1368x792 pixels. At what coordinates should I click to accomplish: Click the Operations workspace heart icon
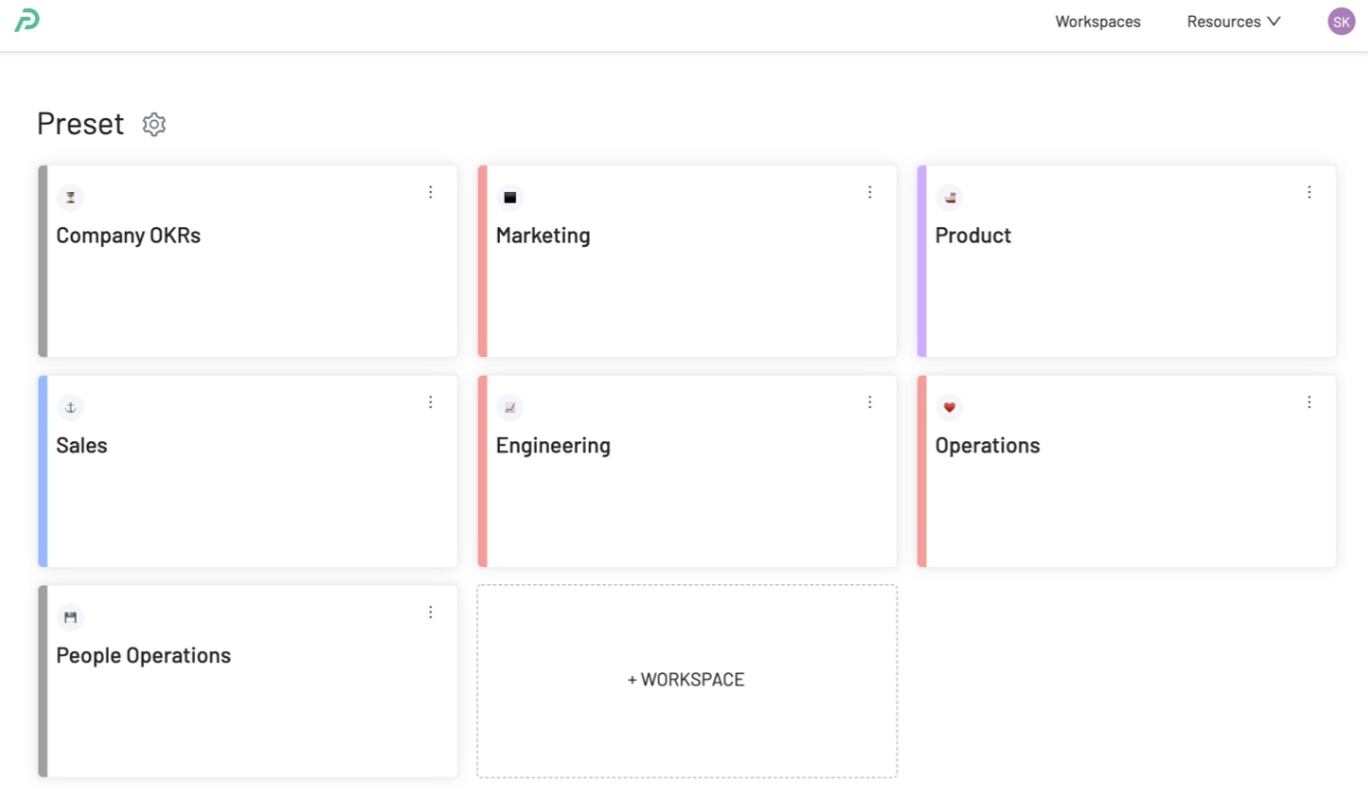(x=949, y=407)
